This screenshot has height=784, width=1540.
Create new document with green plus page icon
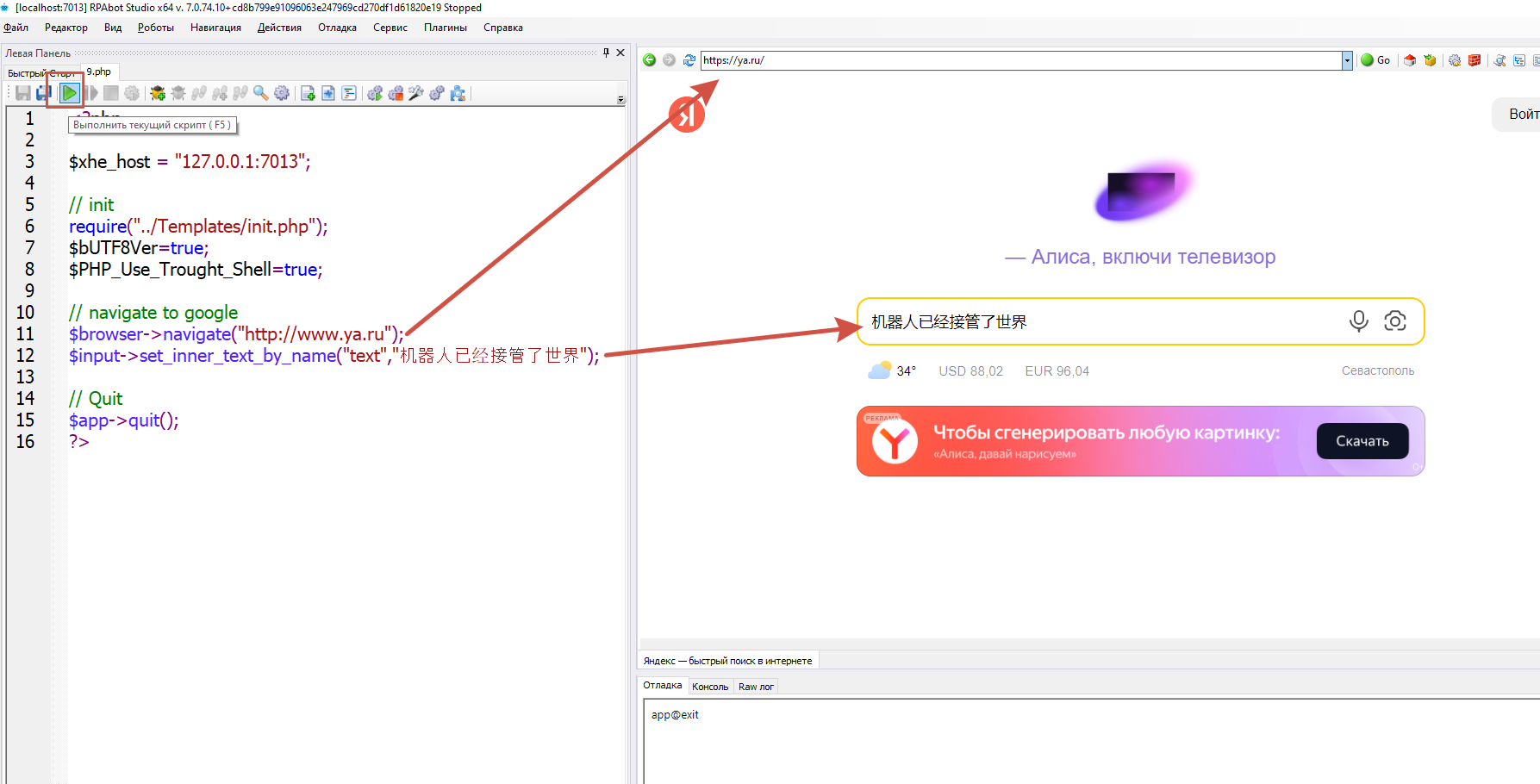click(x=308, y=93)
